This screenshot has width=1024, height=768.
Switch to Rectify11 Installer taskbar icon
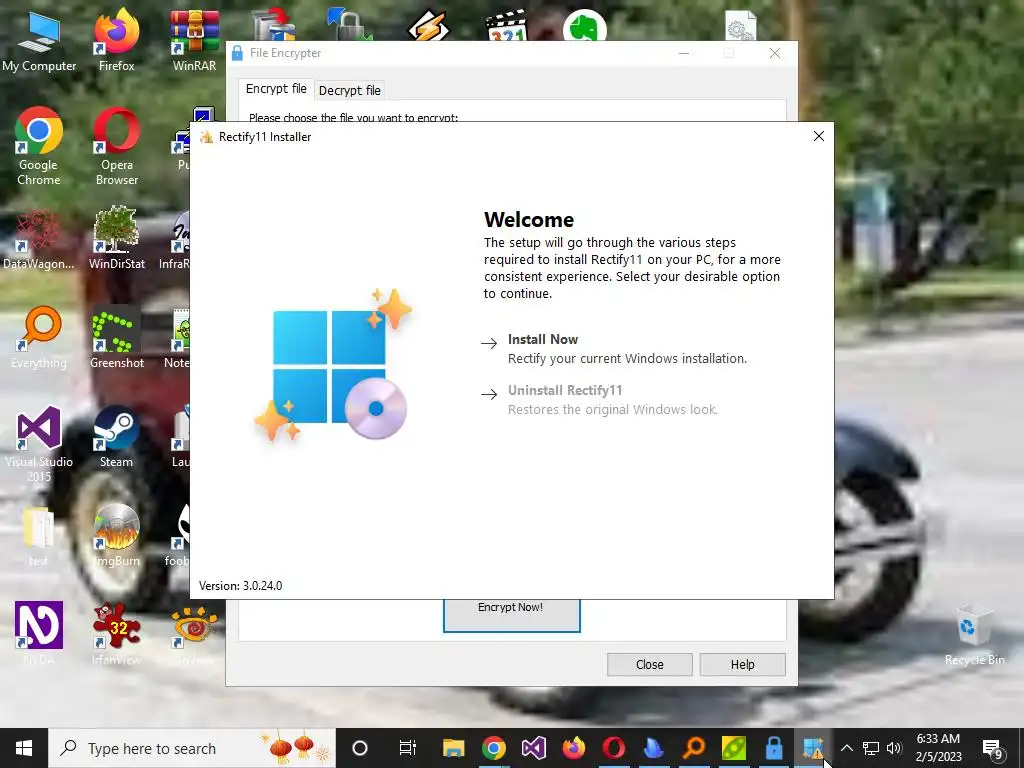point(813,748)
